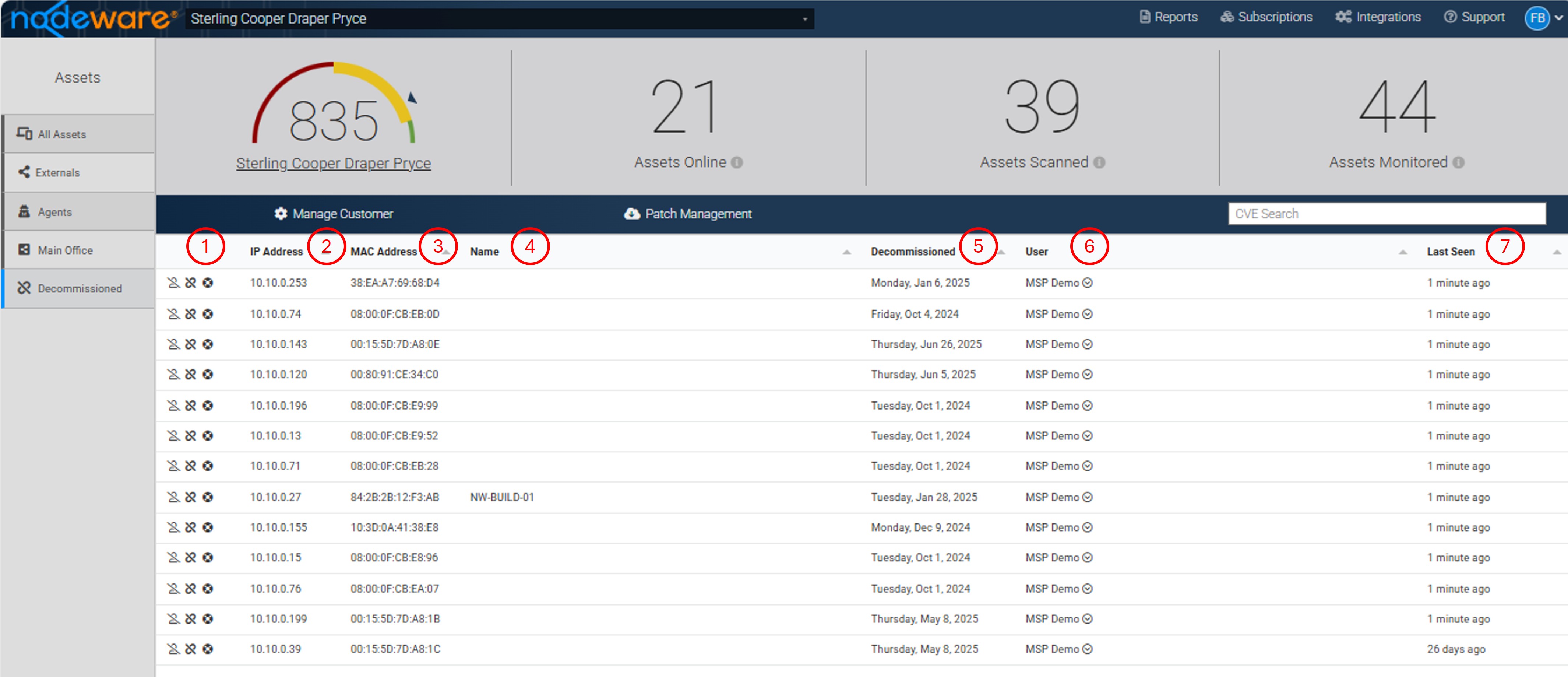Screen dimensions: 1568x677
Task: Click the broken-link icon for 10.10.0.76
Action: point(190,589)
